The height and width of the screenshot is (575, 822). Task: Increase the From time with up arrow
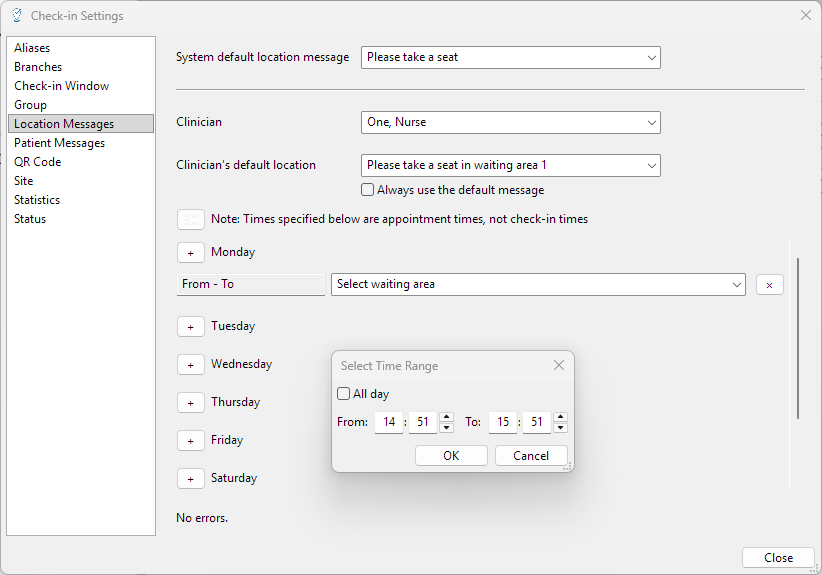446,417
